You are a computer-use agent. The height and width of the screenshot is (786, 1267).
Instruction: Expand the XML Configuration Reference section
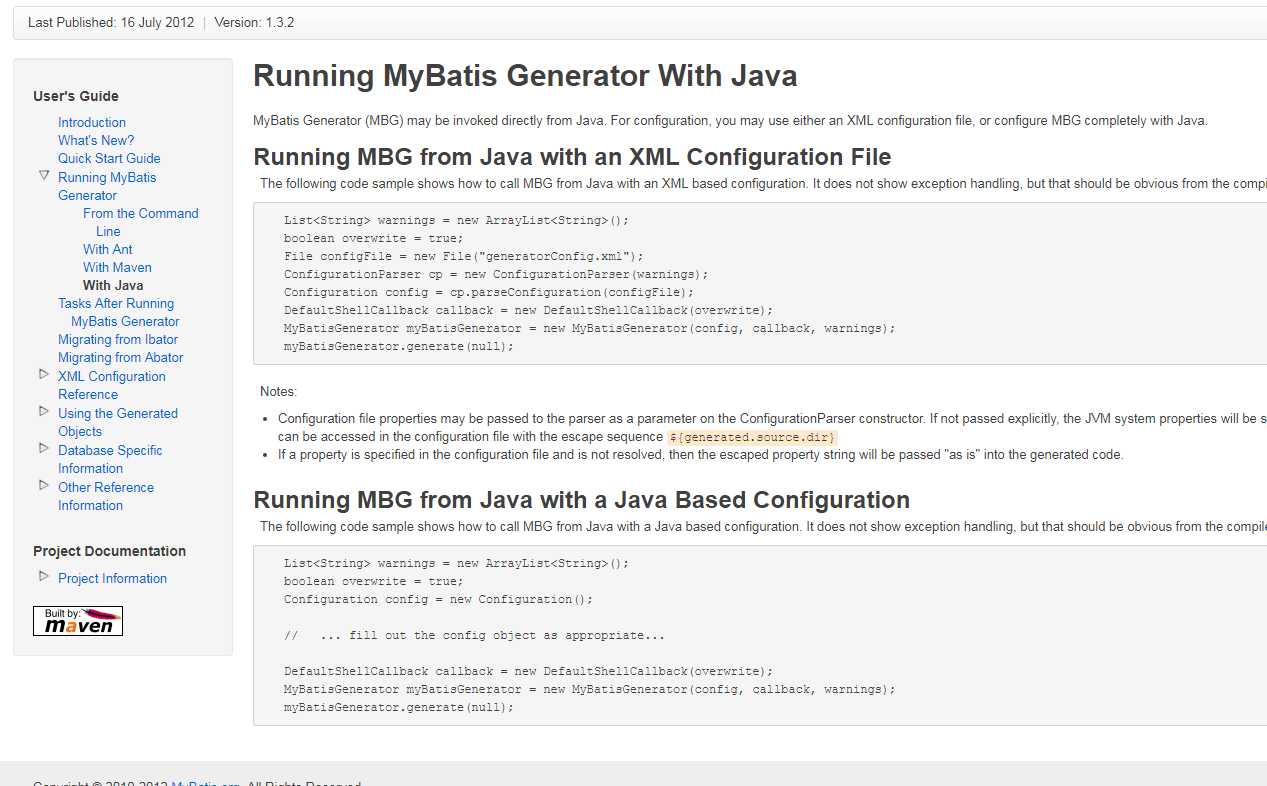(x=43, y=374)
